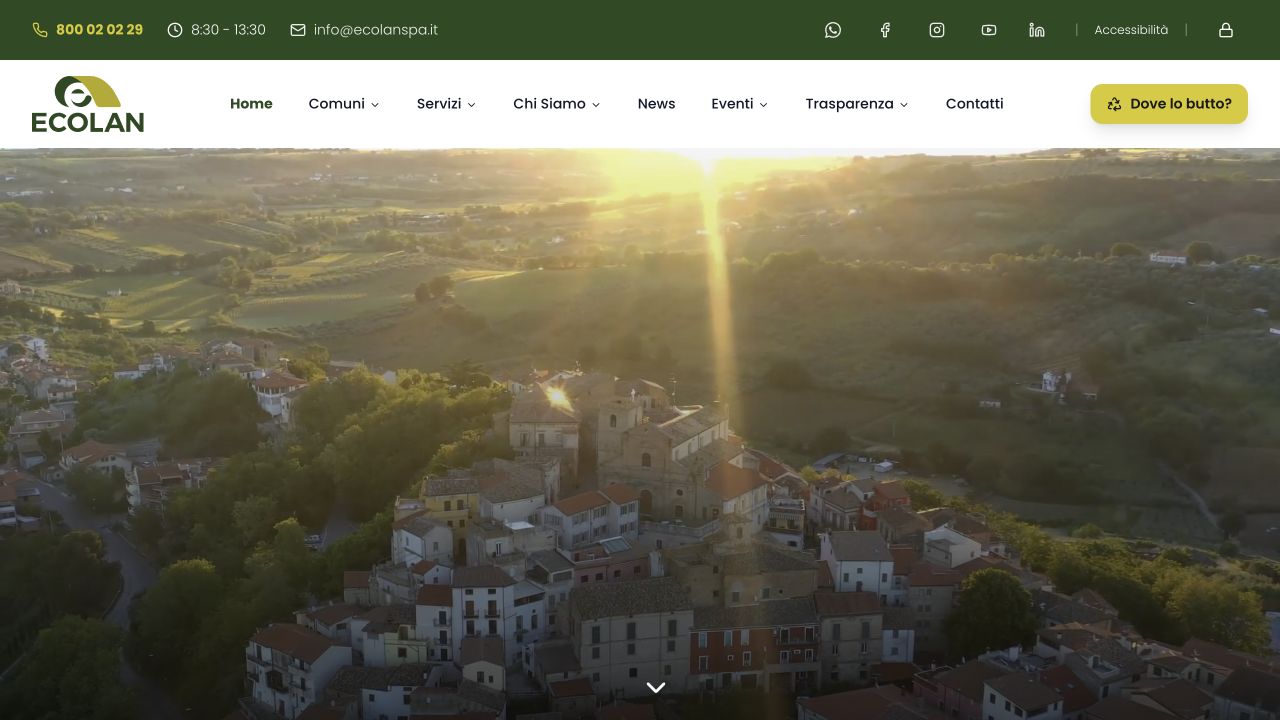Image resolution: width=1280 pixels, height=720 pixels.
Task: Click the ECOLAN logo
Action: click(88, 104)
